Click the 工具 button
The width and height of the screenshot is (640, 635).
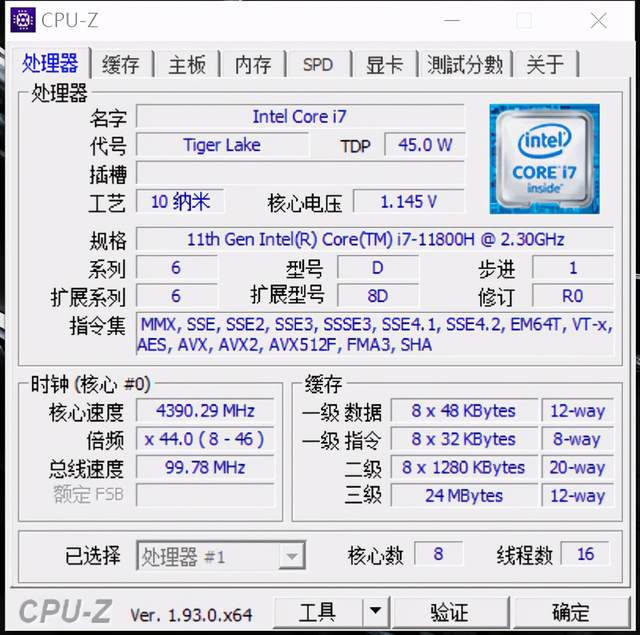(318, 612)
